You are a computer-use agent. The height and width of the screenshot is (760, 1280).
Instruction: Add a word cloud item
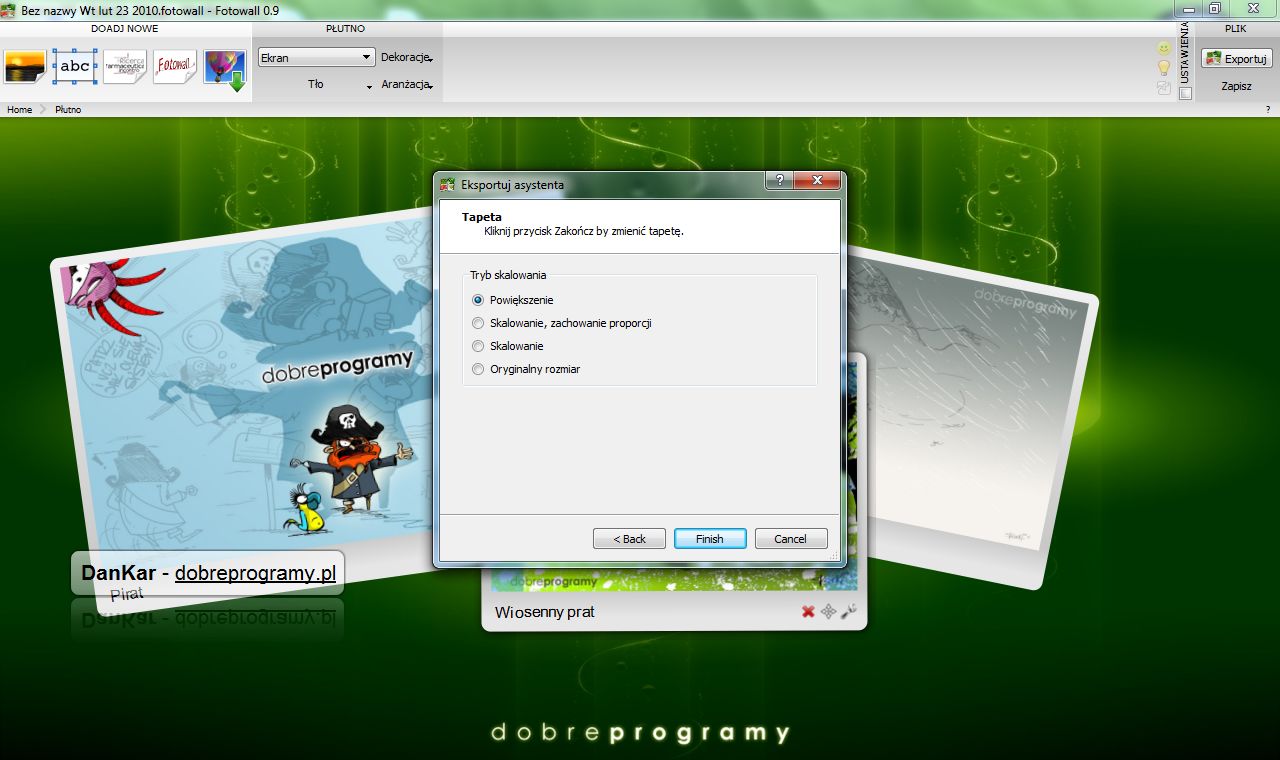coord(125,67)
